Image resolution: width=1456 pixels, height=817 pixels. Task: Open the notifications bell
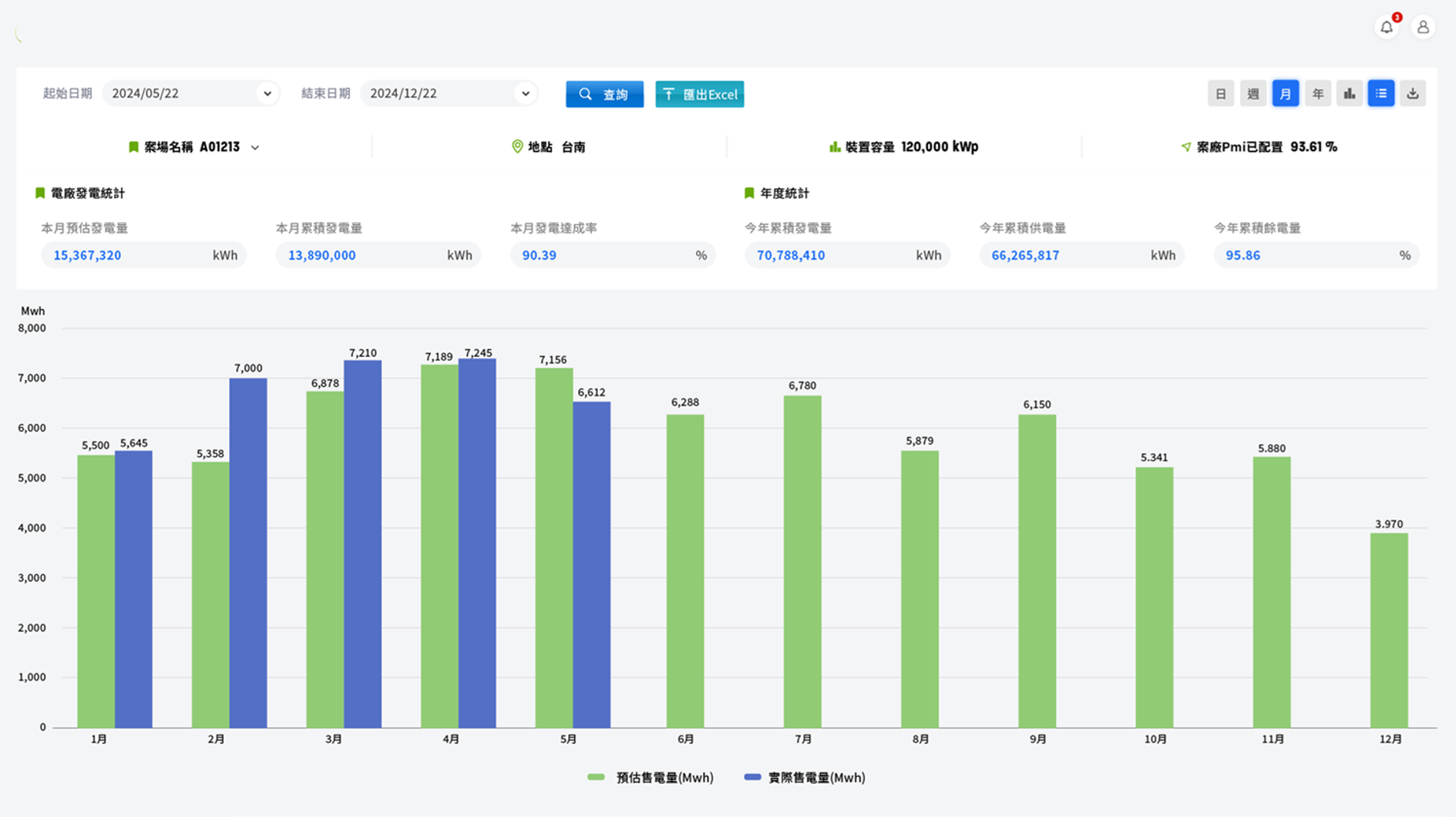click(x=1387, y=28)
